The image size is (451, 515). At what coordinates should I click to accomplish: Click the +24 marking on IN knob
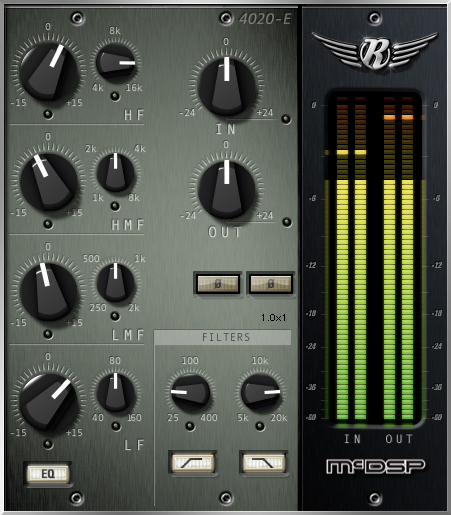[265, 113]
